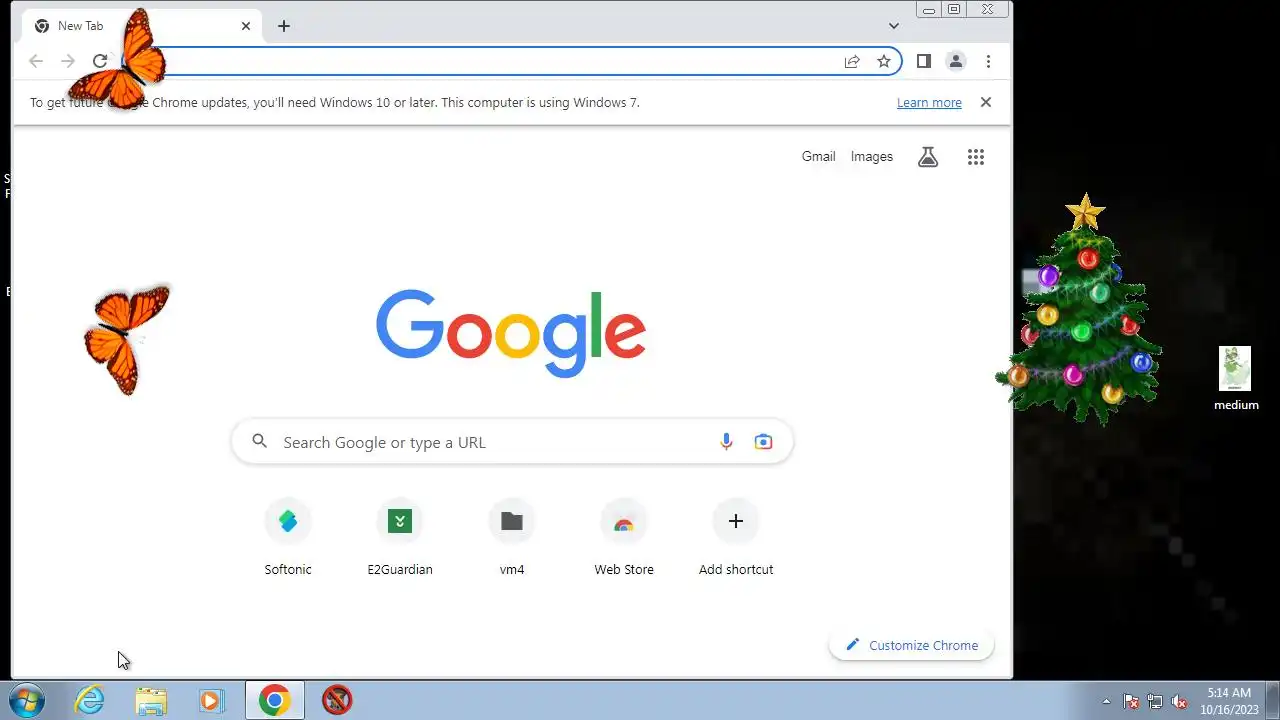The height and width of the screenshot is (720, 1280).
Task: Start voice search with the microphone
Action: click(727, 442)
